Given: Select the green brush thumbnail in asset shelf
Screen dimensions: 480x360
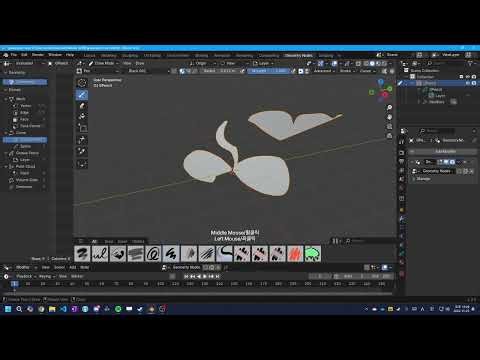Looking at the screenshot, I should (x=313, y=254).
